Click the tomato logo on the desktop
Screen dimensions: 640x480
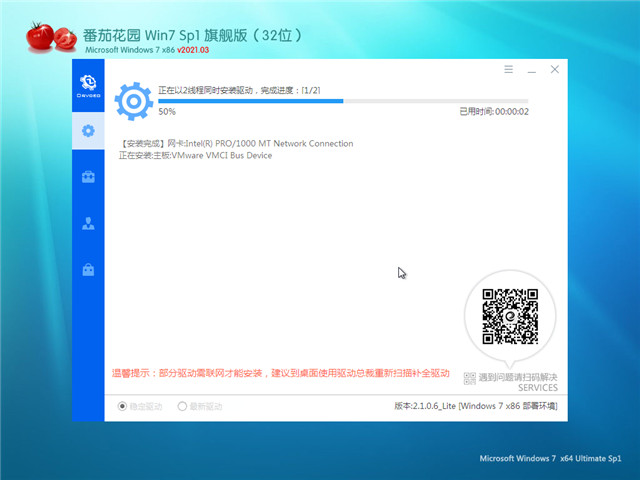pyautogui.click(x=51, y=37)
